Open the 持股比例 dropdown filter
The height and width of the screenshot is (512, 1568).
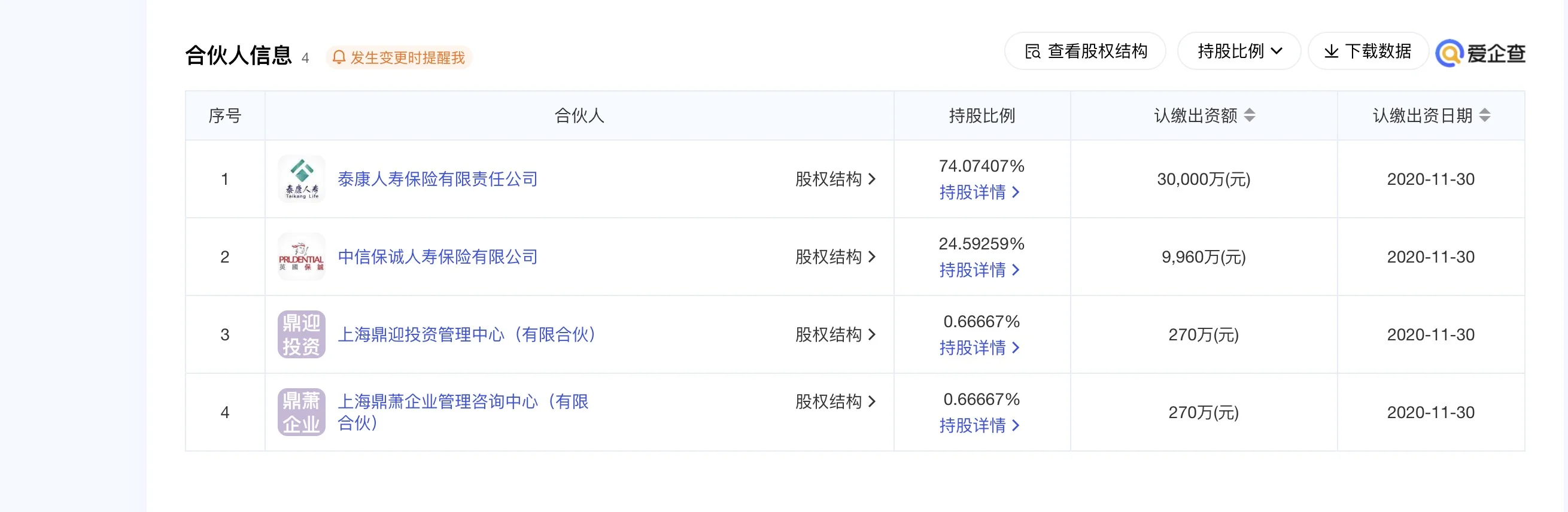1239,51
